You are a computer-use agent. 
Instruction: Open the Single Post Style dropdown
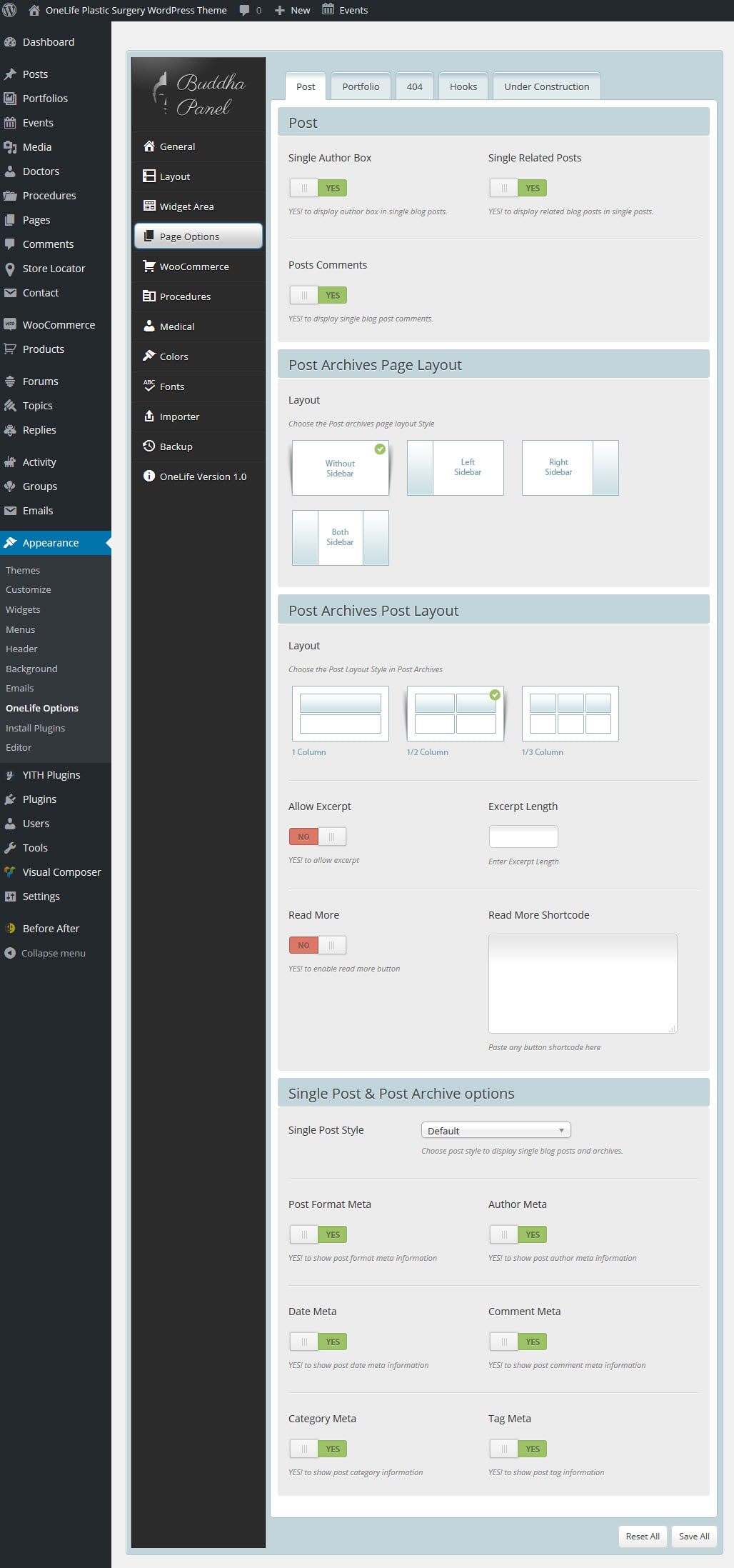coord(496,1130)
